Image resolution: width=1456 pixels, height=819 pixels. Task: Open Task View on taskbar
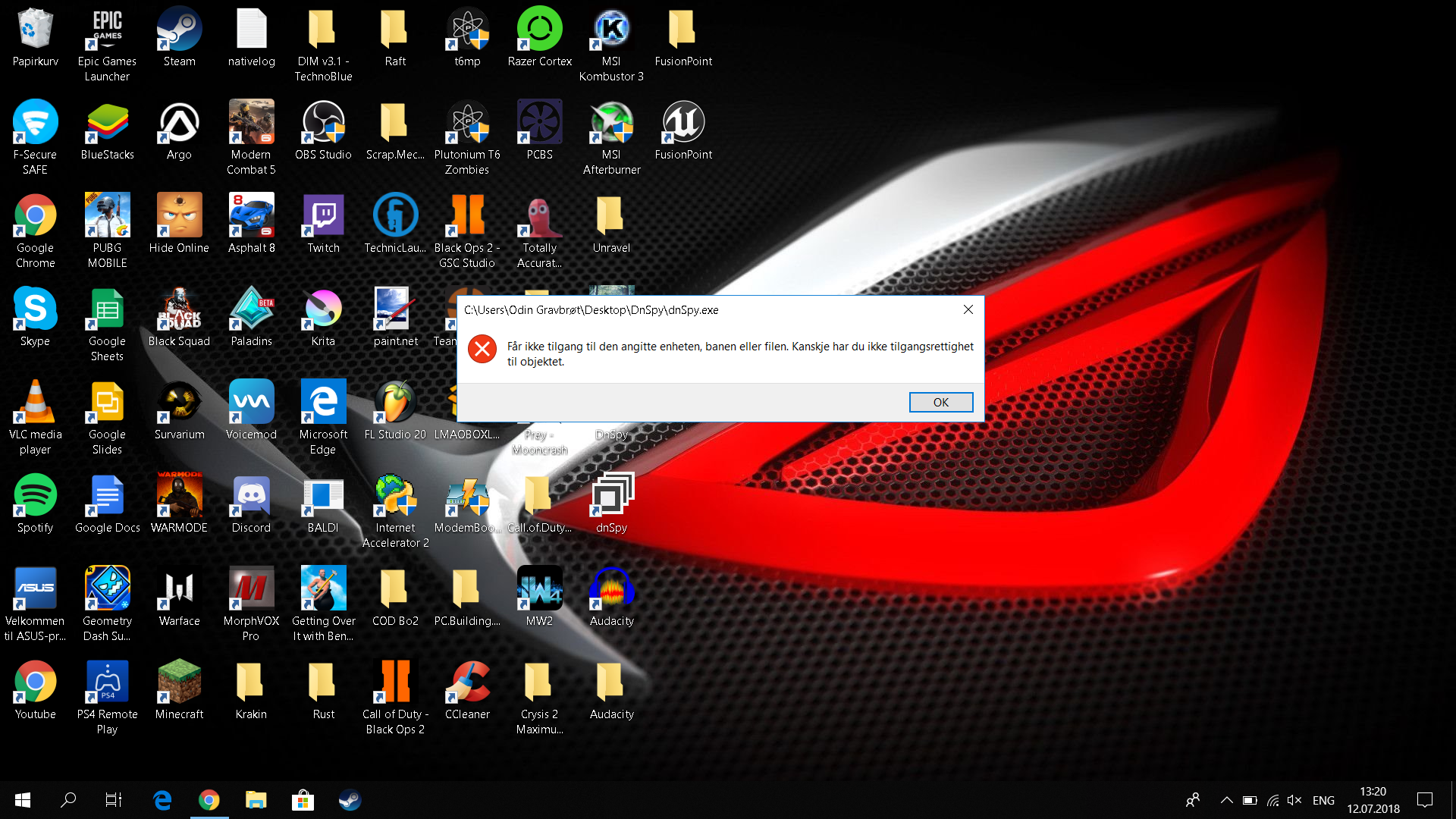coord(114,800)
